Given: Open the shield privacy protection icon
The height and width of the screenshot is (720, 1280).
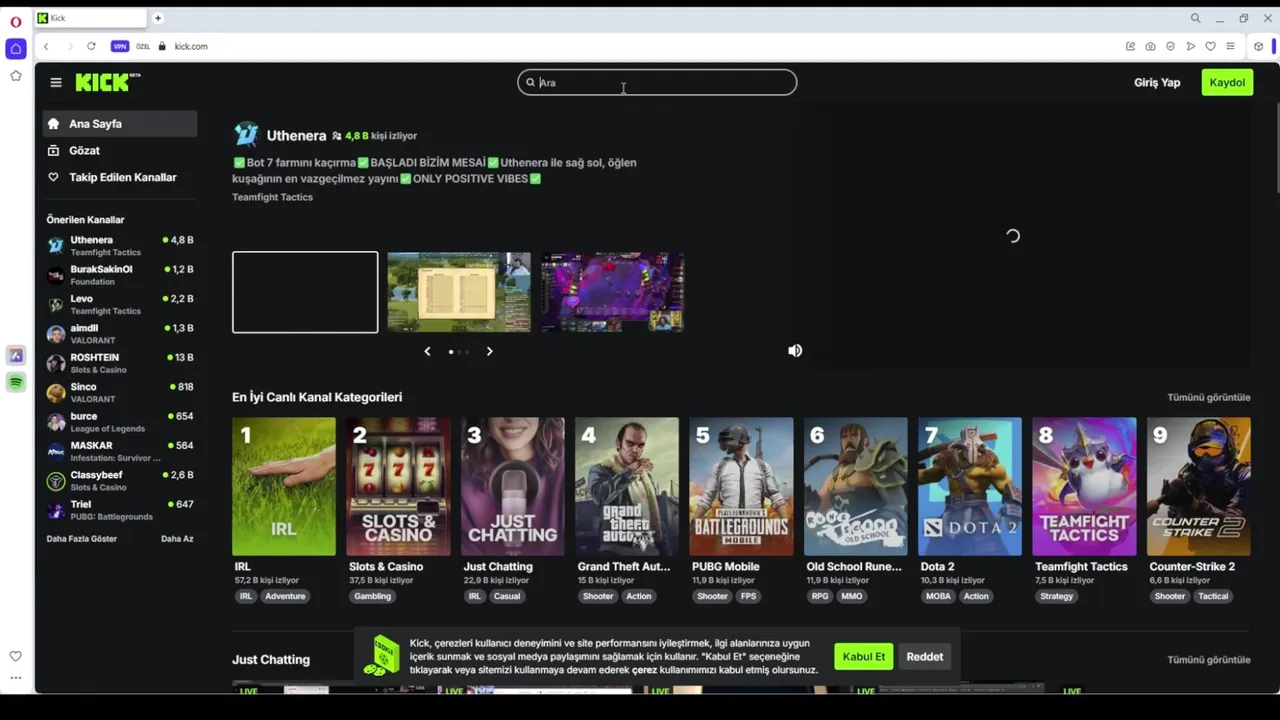Looking at the screenshot, I should click(x=1170, y=46).
